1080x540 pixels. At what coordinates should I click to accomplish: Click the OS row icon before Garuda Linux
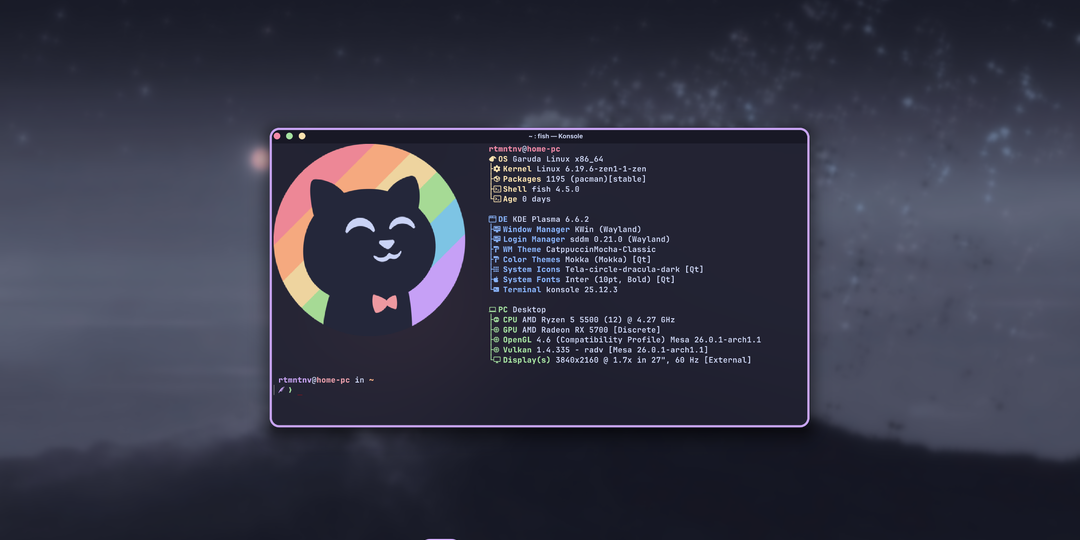(x=492, y=159)
